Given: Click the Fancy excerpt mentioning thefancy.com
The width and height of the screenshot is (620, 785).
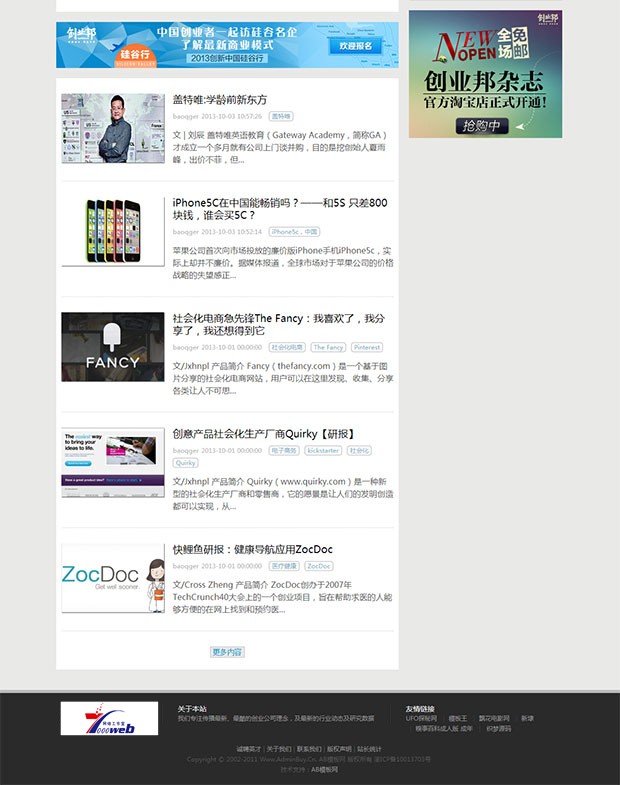Looking at the screenshot, I should tap(283, 378).
